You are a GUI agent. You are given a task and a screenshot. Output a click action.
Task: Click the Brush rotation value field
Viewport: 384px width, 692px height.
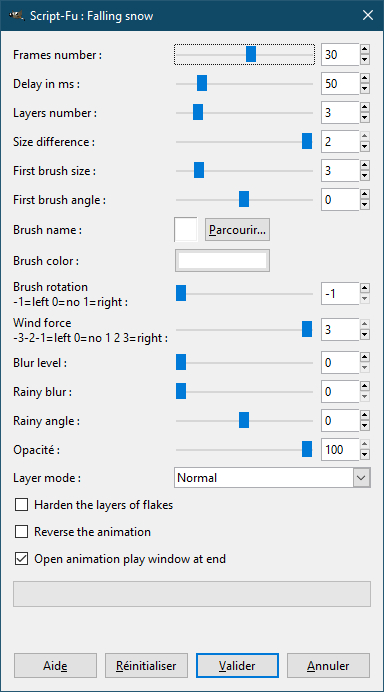(x=340, y=293)
